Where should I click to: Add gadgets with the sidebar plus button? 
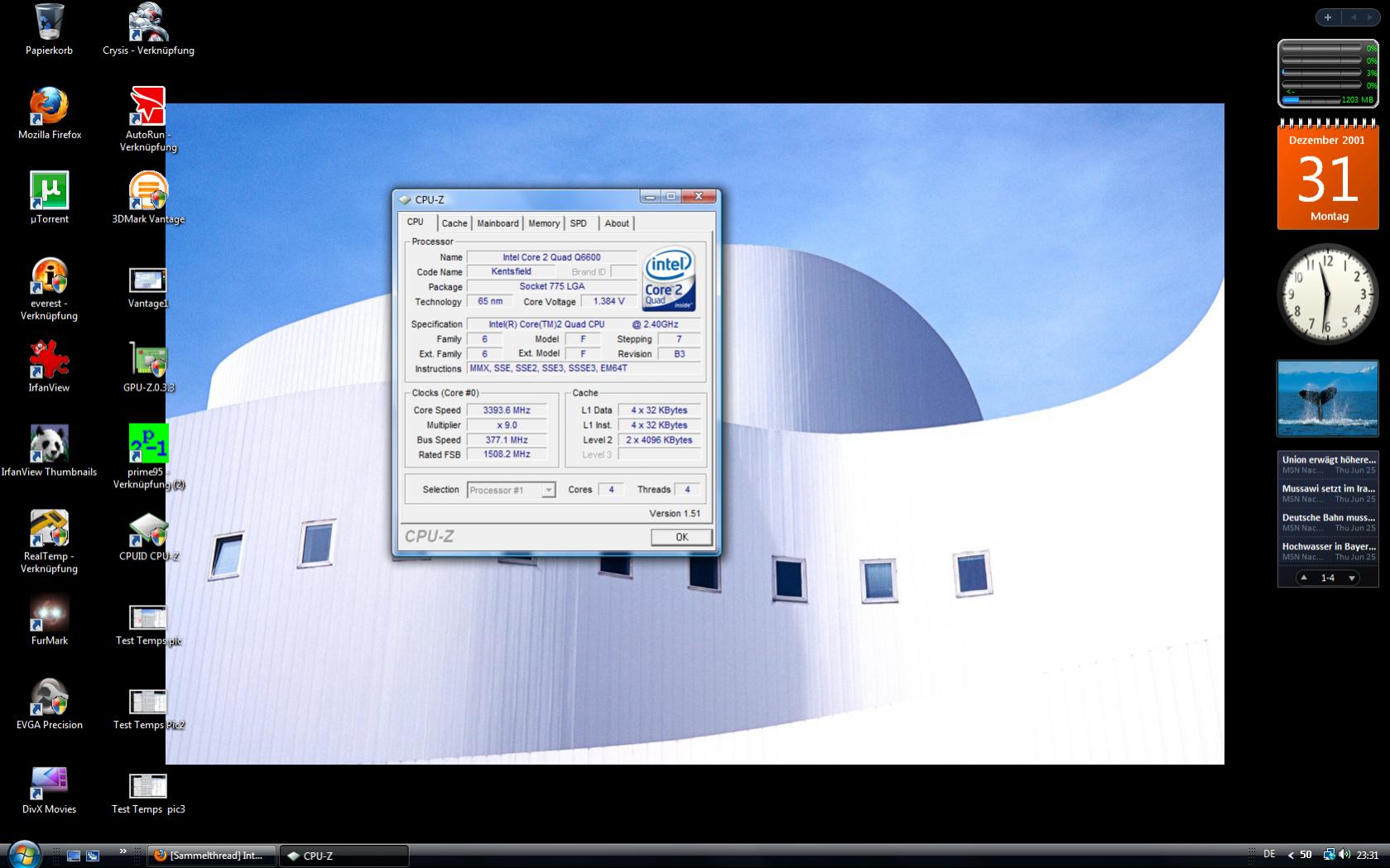(x=1328, y=17)
